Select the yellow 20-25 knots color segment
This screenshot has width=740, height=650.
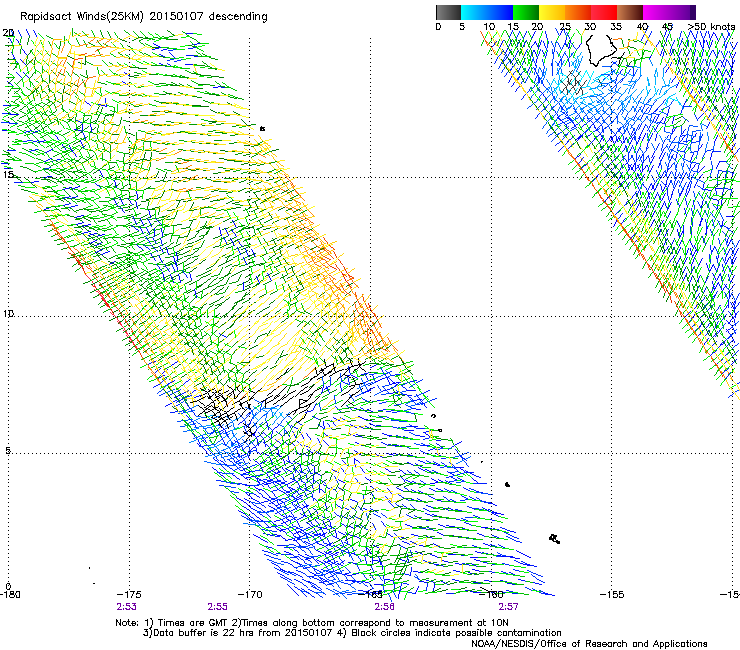(x=552, y=12)
